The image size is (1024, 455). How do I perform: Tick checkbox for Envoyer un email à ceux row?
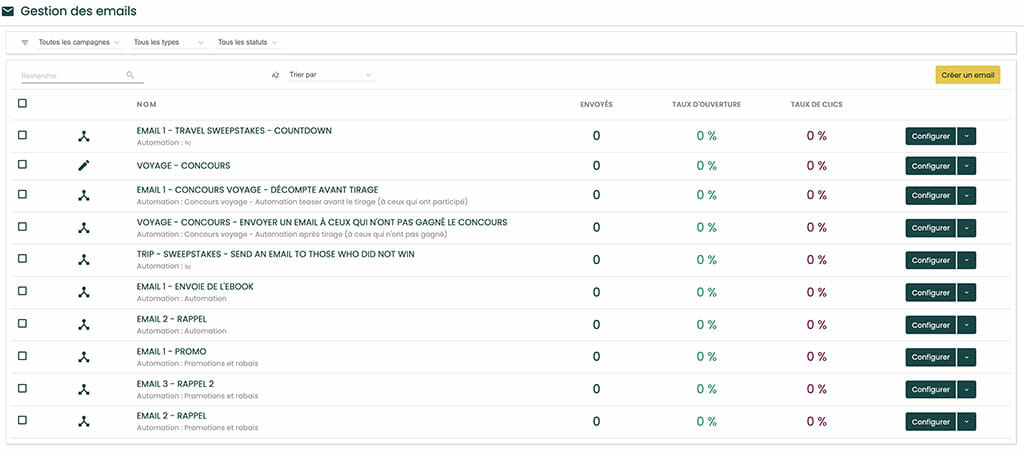[x=22, y=226]
